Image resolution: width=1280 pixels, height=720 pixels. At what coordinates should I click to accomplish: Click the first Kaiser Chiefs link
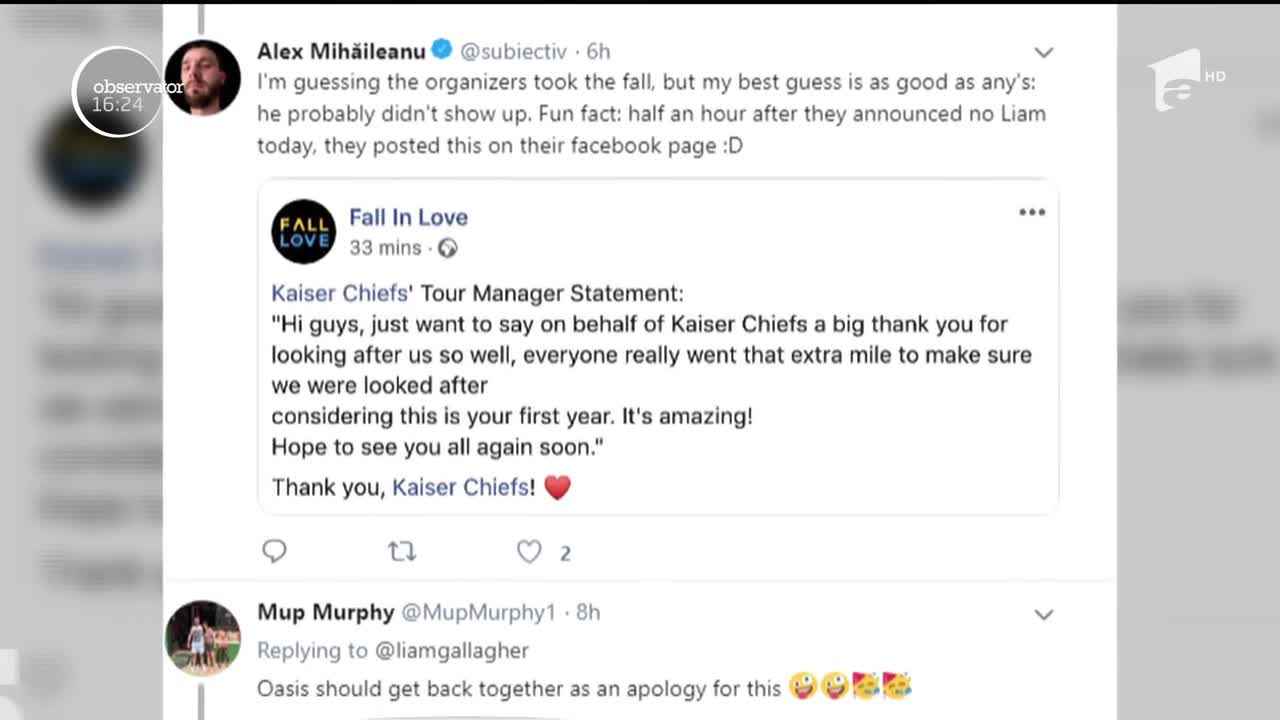coord(339,293)
